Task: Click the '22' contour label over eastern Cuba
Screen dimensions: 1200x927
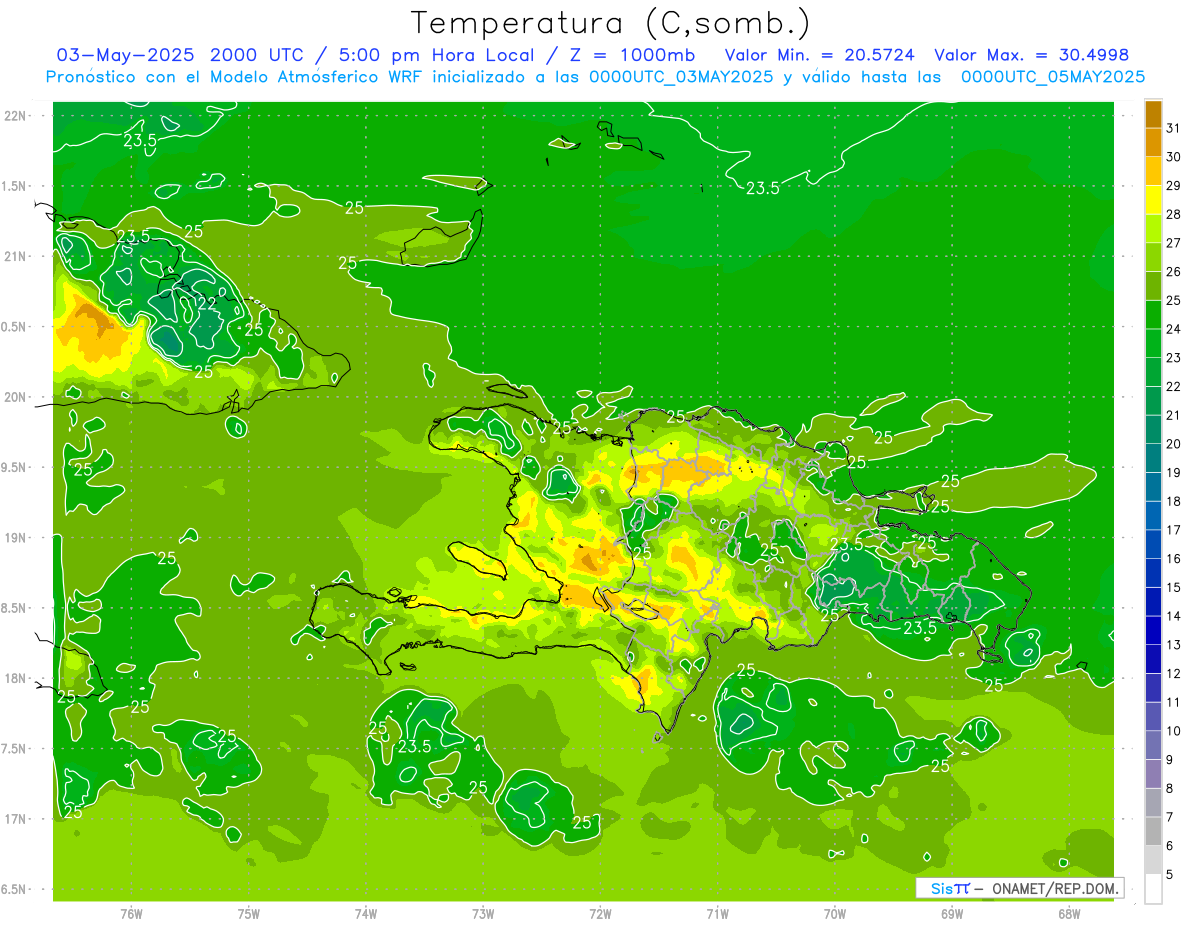Action: click(x=206, y=303)
